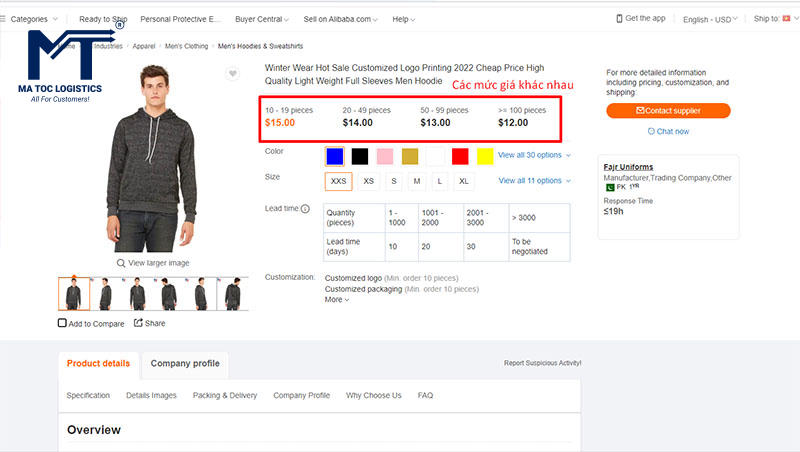Screen dimensions: 800x452
Task: Select last back-view hoodie thumbnail
Action: point(233,293)
